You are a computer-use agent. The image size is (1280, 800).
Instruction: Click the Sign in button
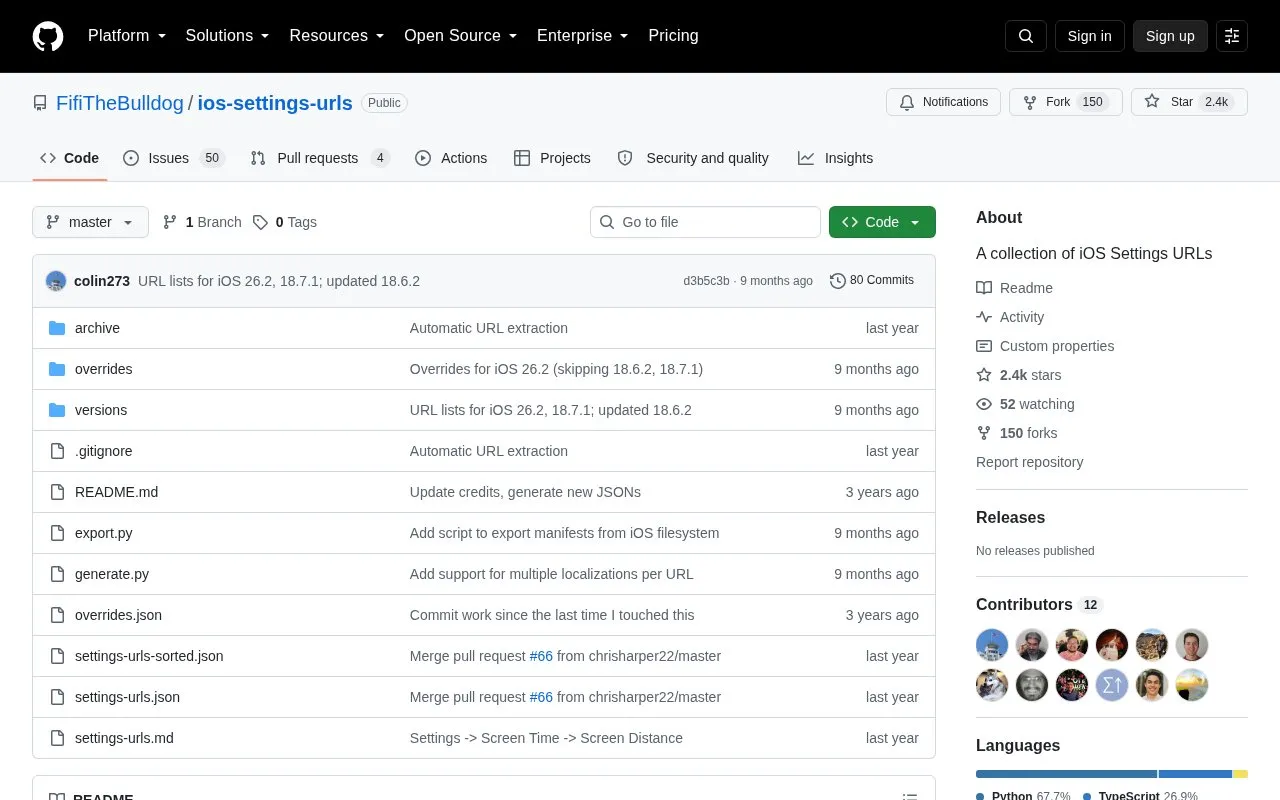(x=1089, y=36)
